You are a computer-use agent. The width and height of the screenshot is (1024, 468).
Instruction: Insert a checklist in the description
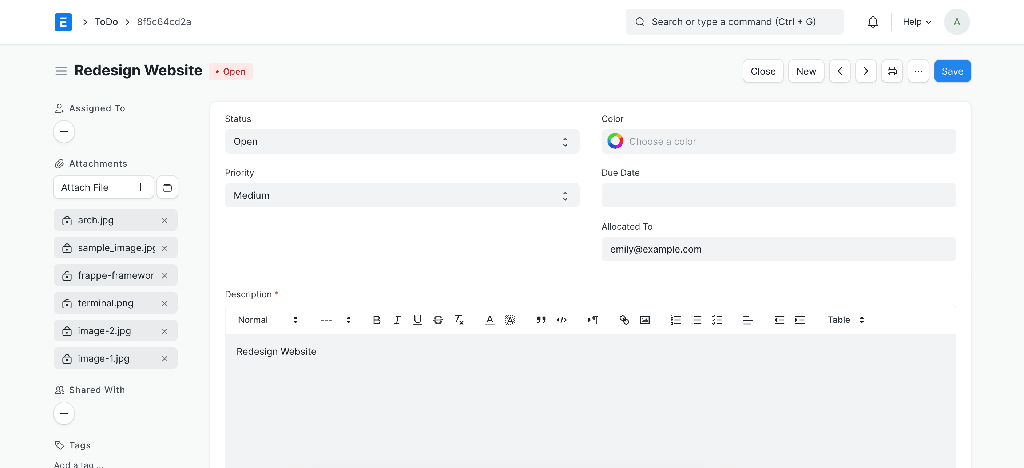[717, 320]
